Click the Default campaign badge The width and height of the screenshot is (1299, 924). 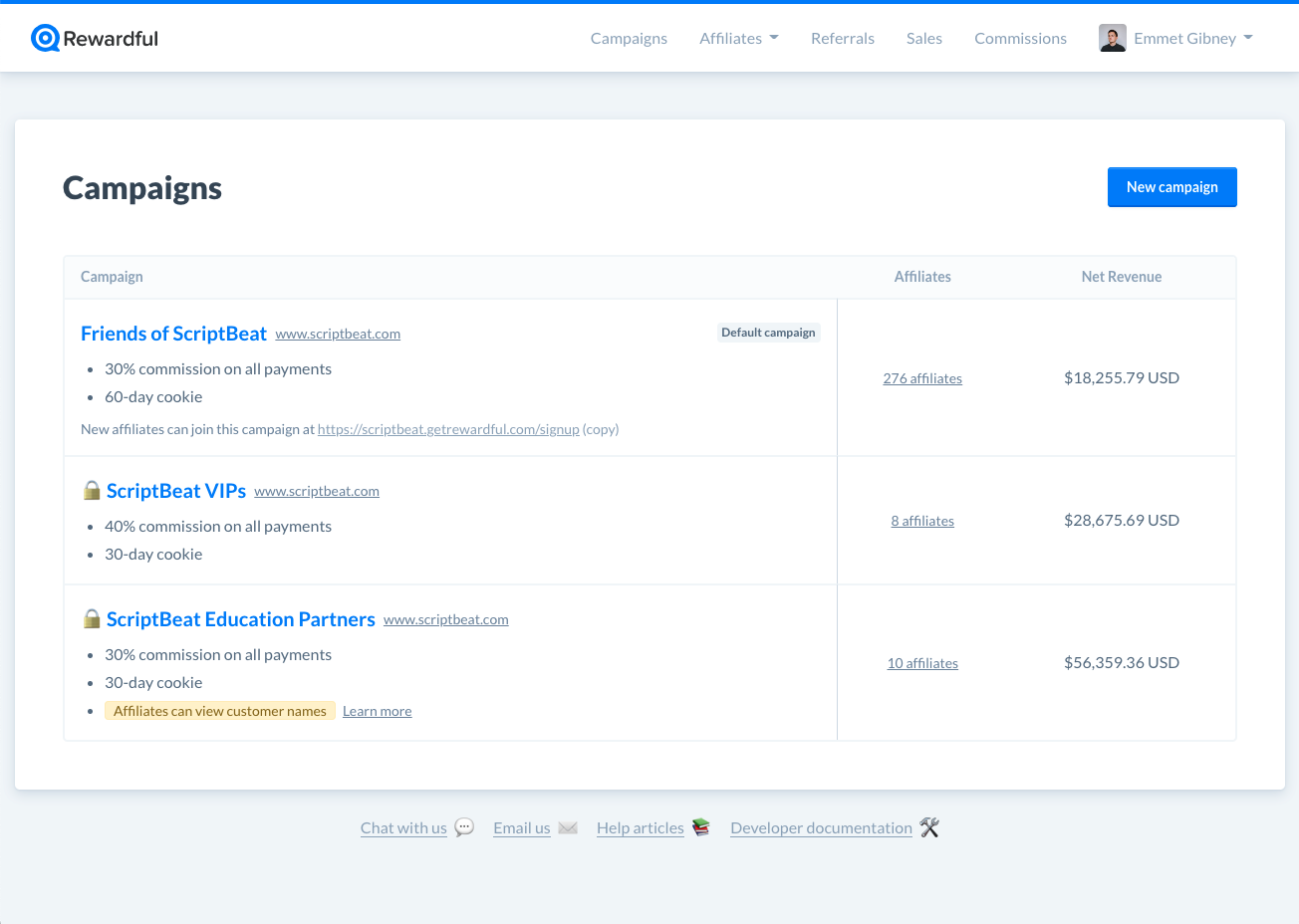tap(768, 333)
